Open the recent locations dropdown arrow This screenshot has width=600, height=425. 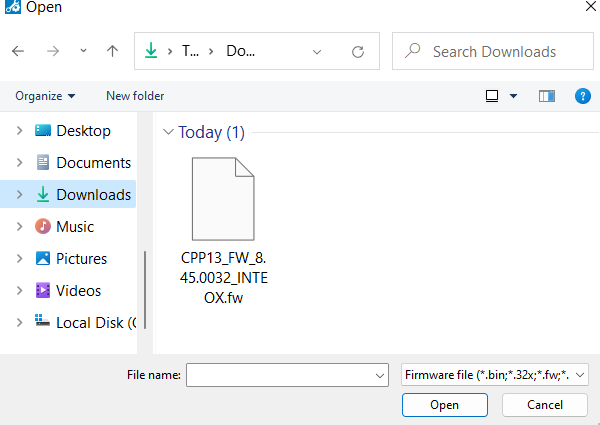(82, 51)
